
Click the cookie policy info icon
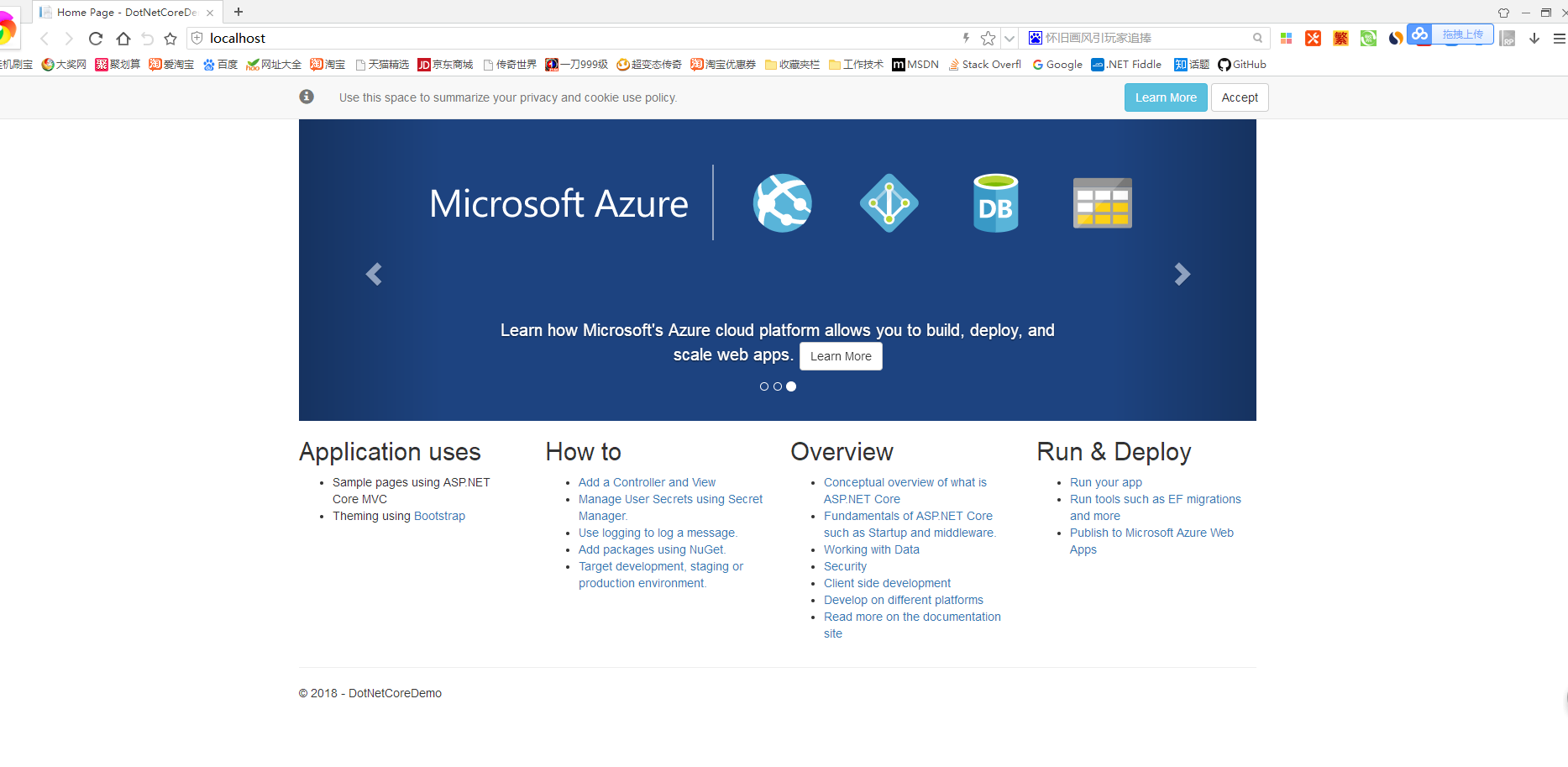[x=307, y=97]
